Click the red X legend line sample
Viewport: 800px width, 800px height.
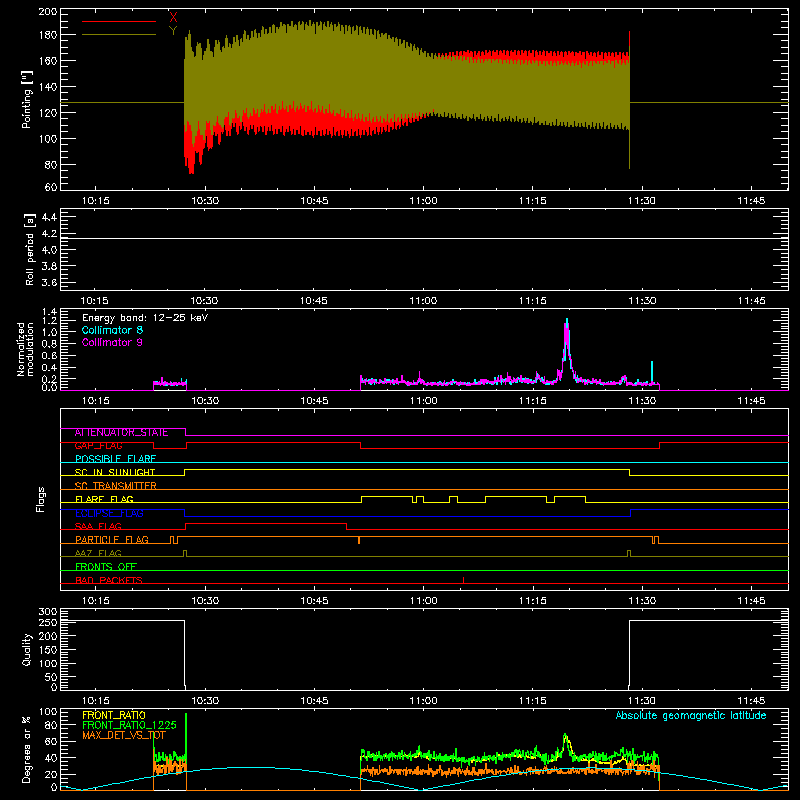(119, 21)
